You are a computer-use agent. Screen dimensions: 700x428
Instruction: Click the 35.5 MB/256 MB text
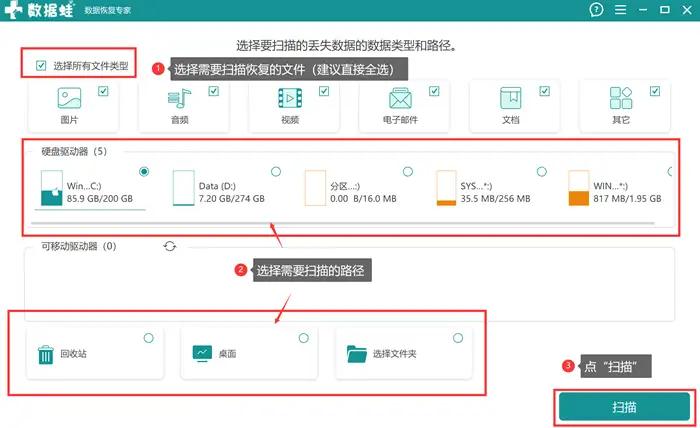[x=496, y=199]
